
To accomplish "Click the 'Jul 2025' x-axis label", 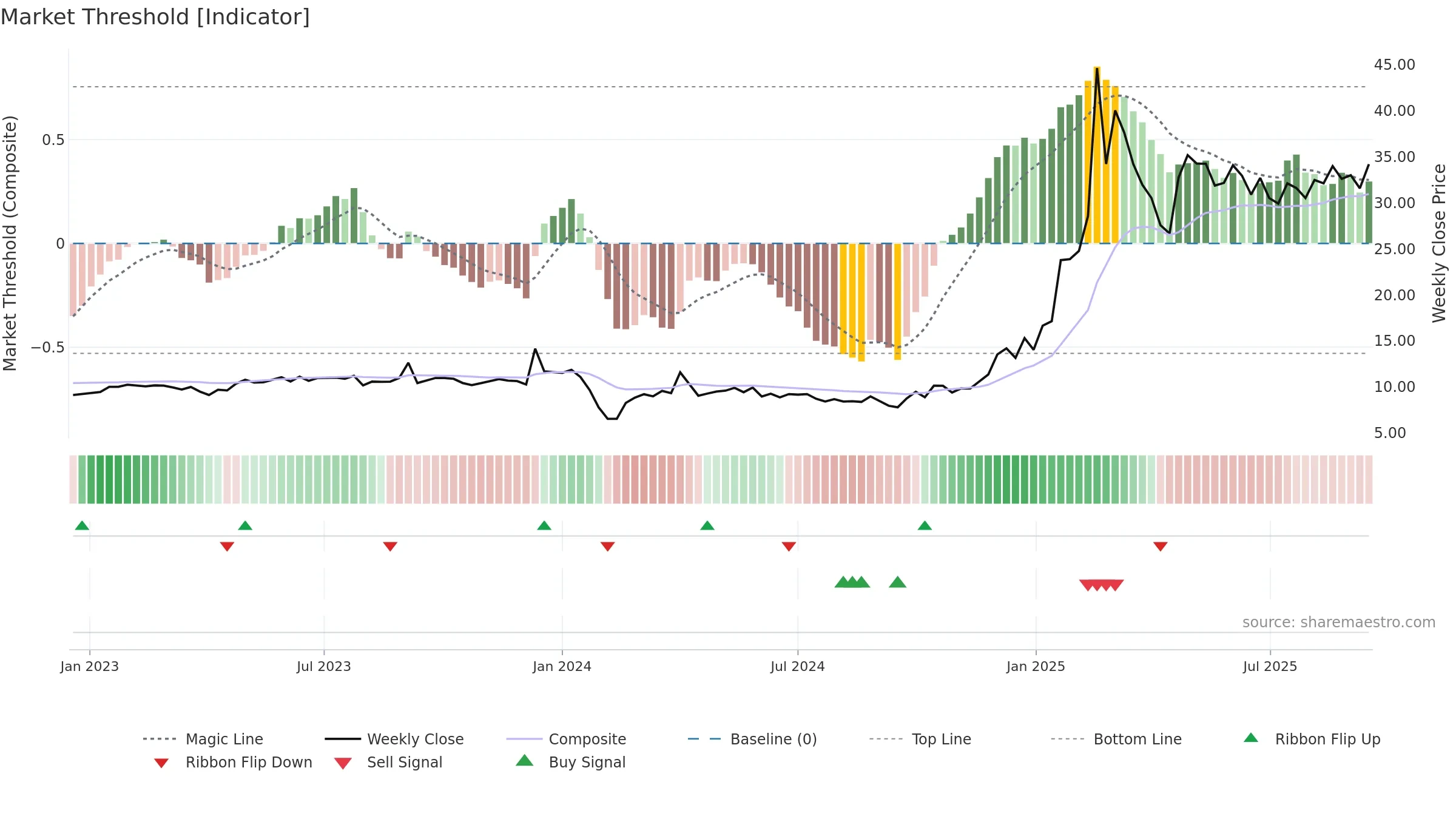I will (1270, 667).
